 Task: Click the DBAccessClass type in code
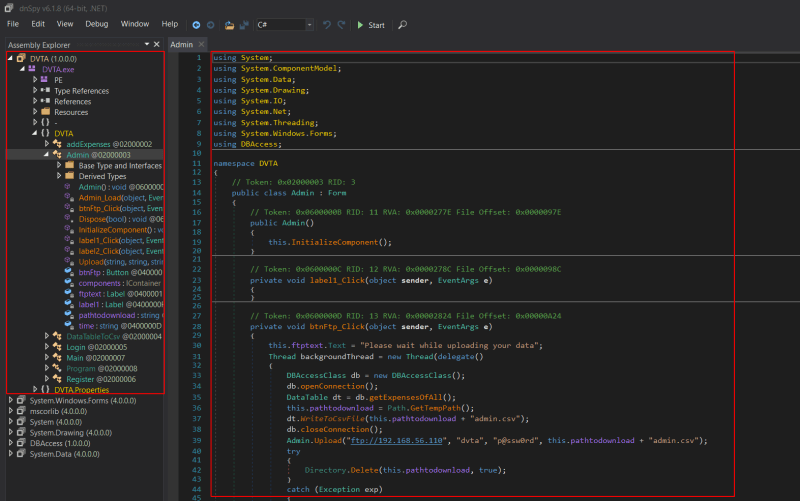(x=316, y=375)
